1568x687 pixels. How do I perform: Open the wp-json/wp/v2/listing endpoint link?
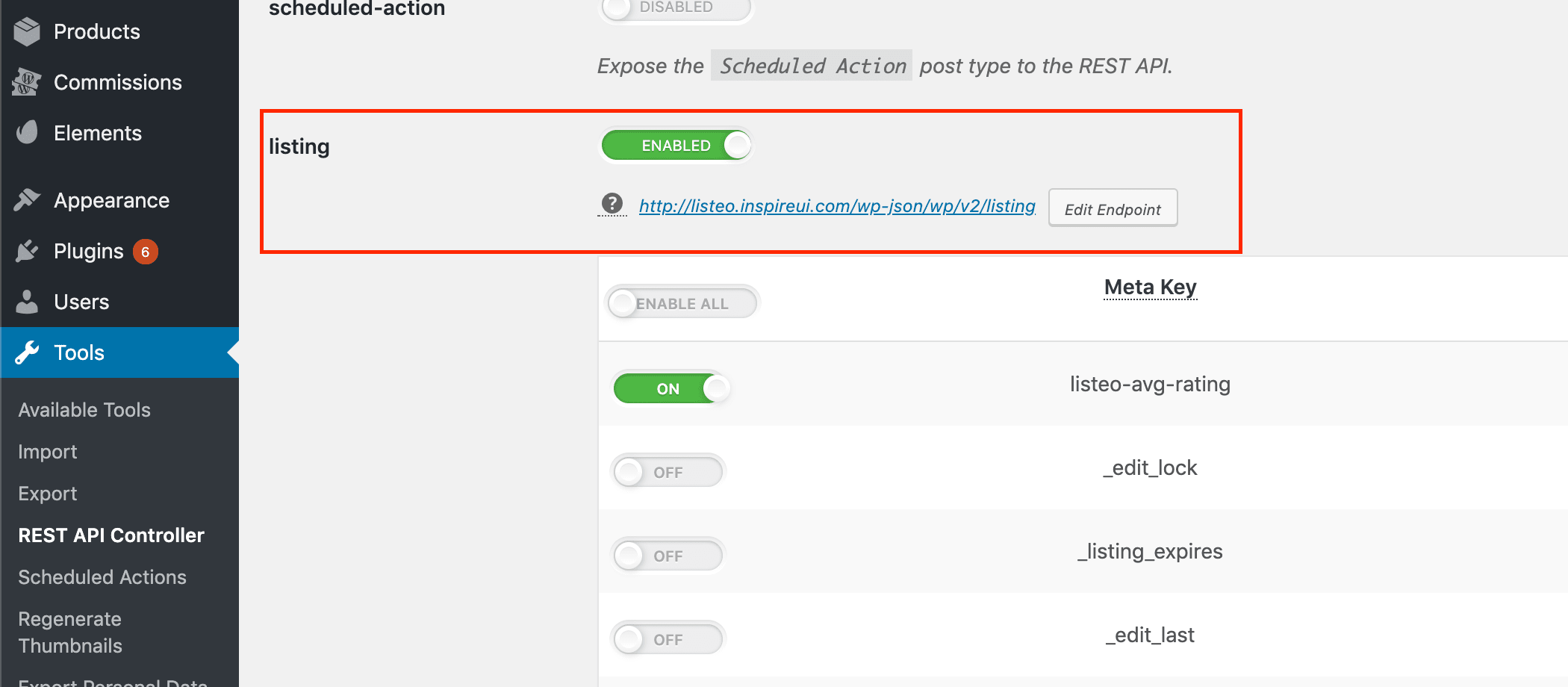click(x=837, y=205)
